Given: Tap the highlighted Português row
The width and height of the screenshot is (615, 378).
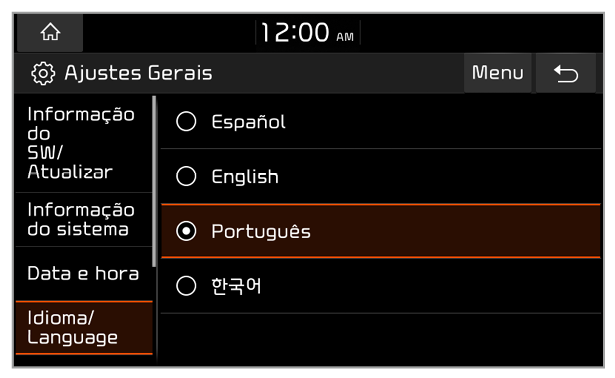Looking at the screenshot, I should click(380, 231).
